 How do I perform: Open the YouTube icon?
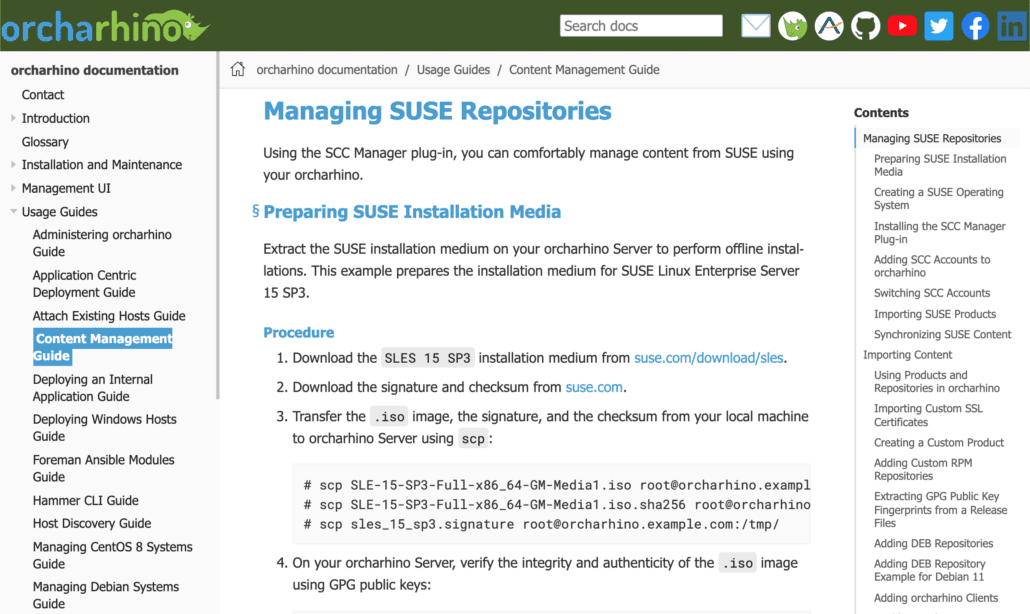coord(902,26)
